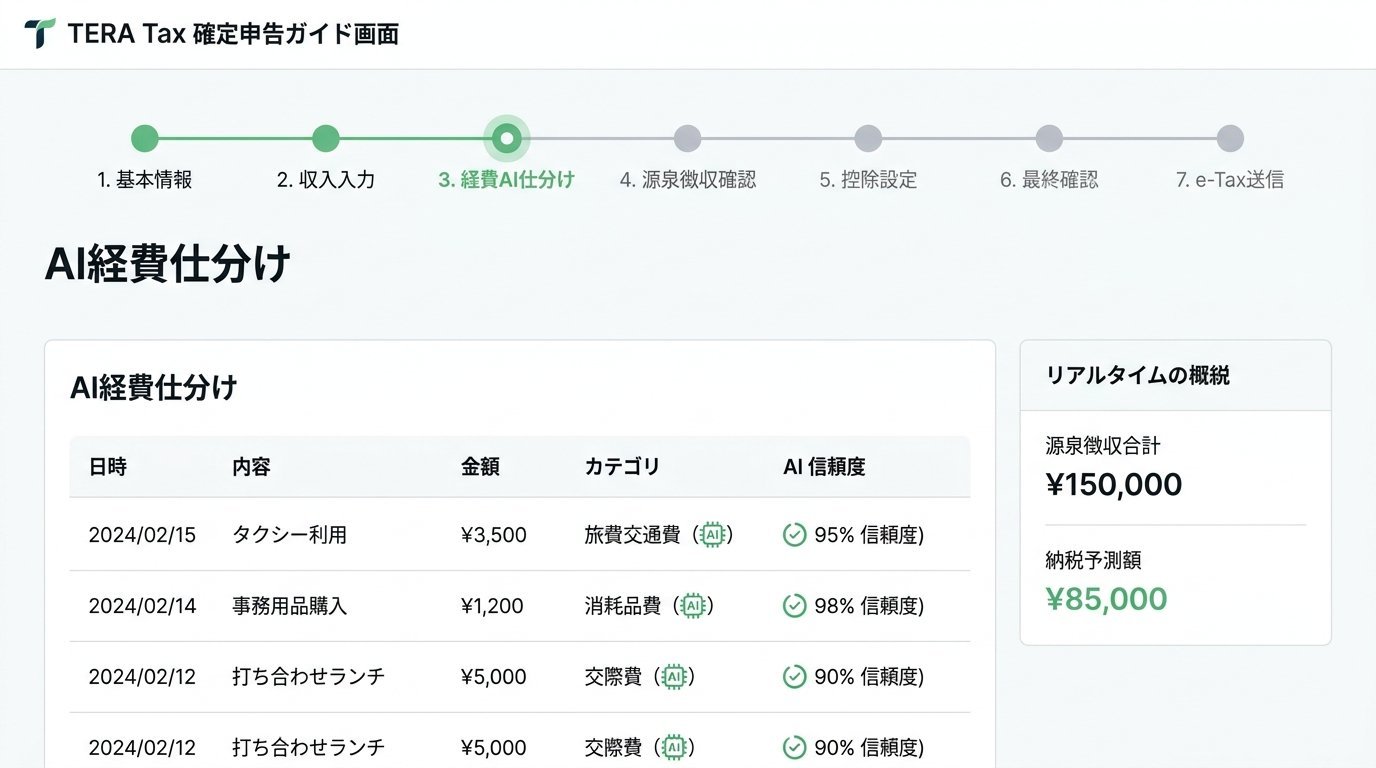1376x768 pixels.
Task: Click the step 7 dot for e-Tax送信
Action: (x=1229, y=138)
